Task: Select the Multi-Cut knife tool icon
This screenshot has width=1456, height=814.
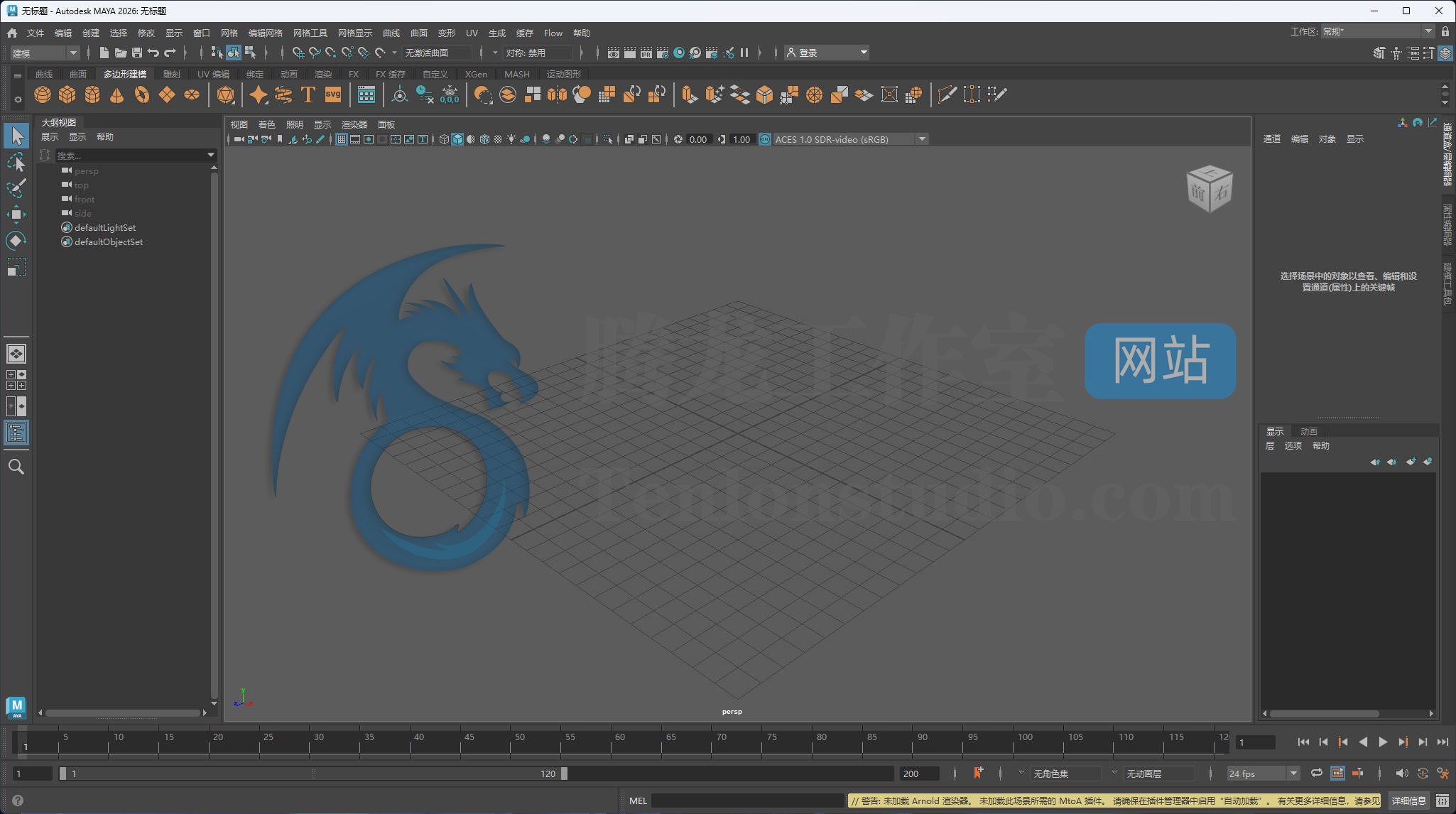Action: pyautogui.click(x=947, y=94)
